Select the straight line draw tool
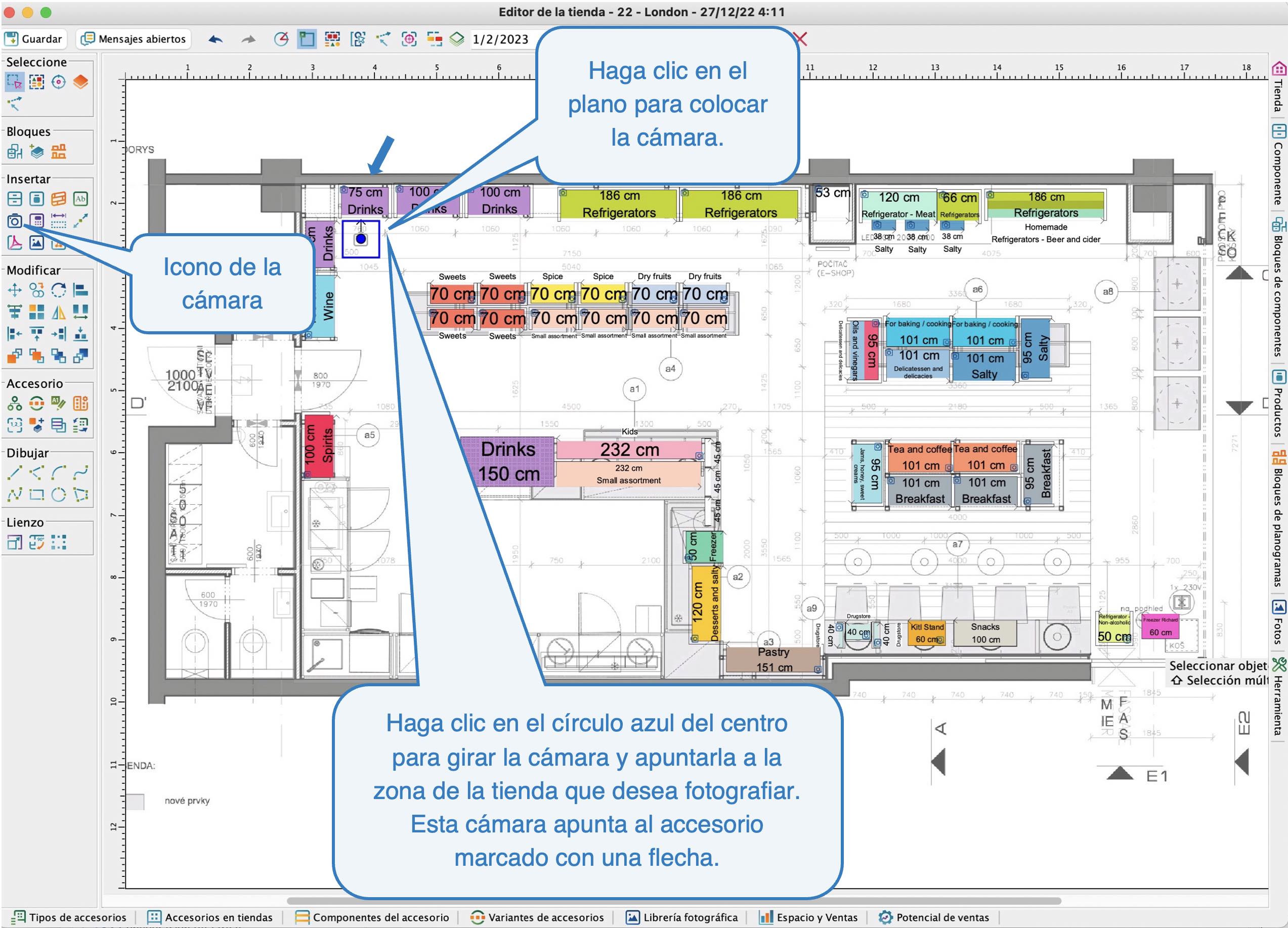1288x928 pixels. point(15,473)
